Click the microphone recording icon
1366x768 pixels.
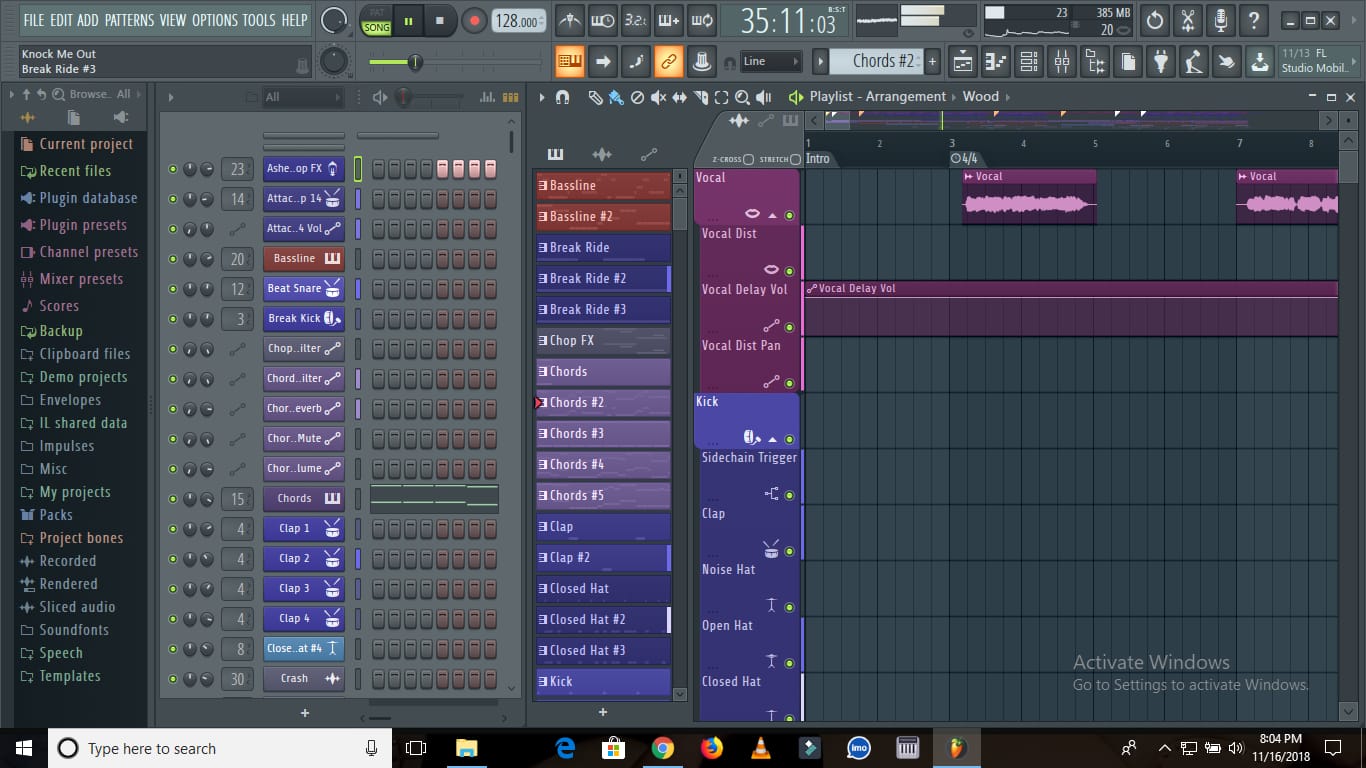tap(1220, 20)
